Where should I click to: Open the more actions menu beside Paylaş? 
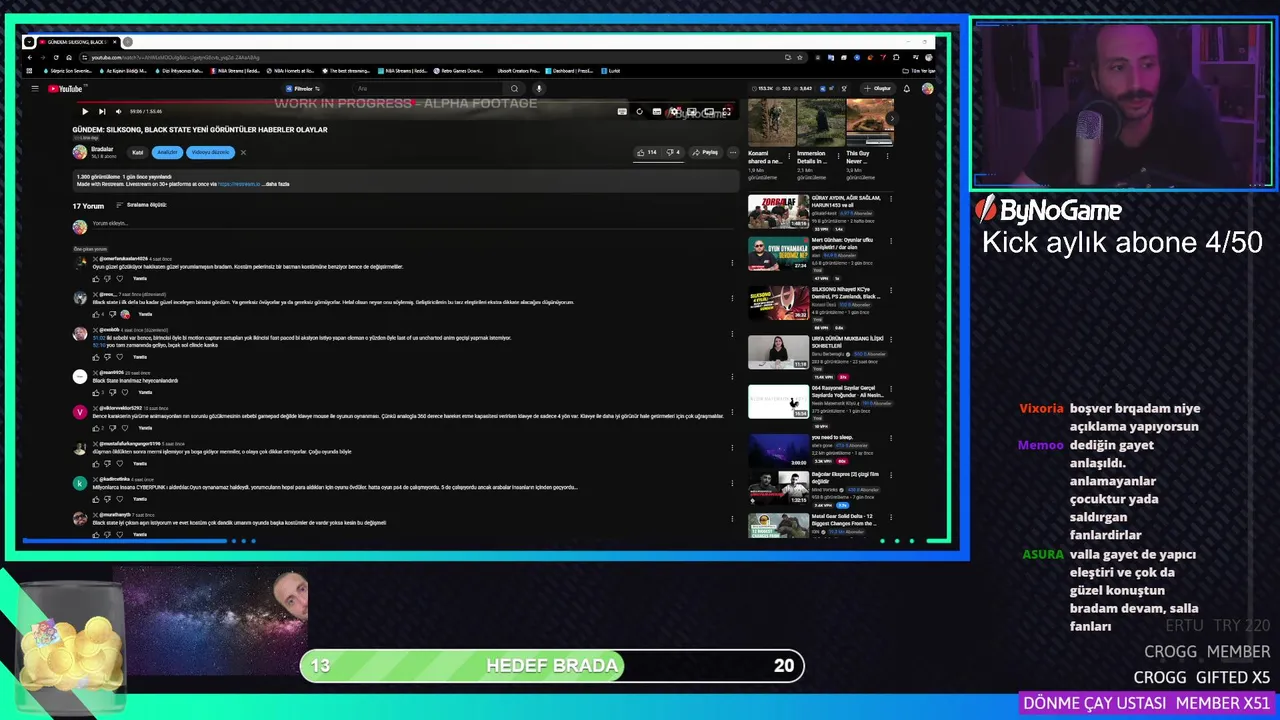[x=732, y=152]
